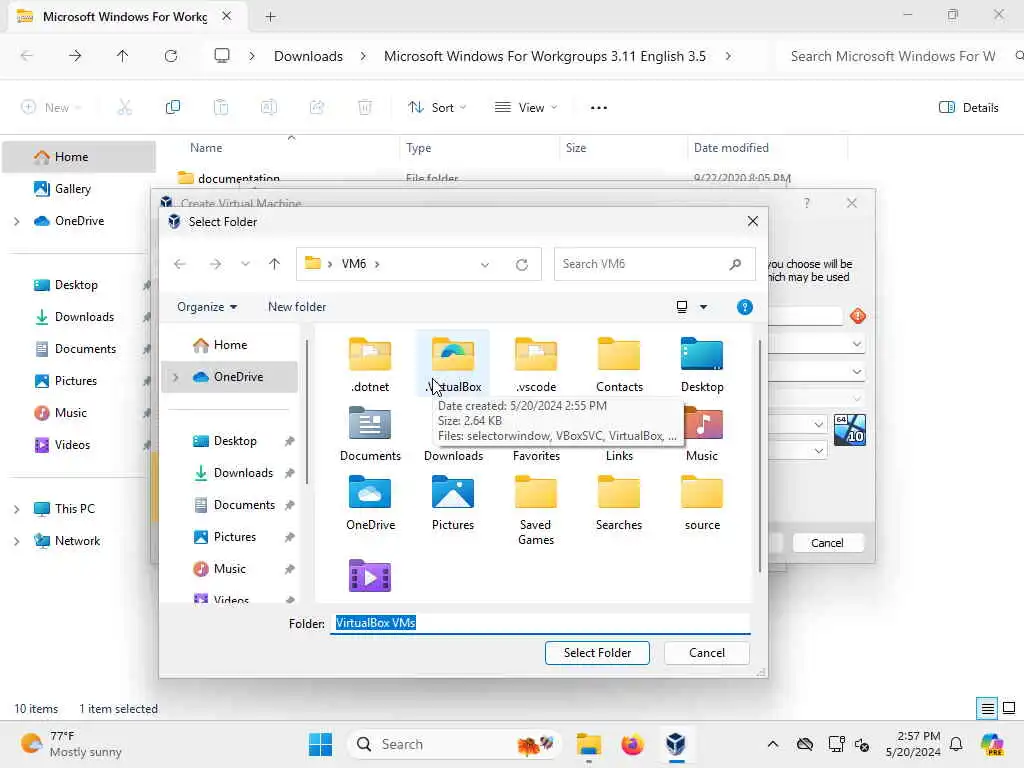Select Downloads in Select Folder navigation pane
The width and height of the screenshot is (1024, 768).
pos(242,473)
